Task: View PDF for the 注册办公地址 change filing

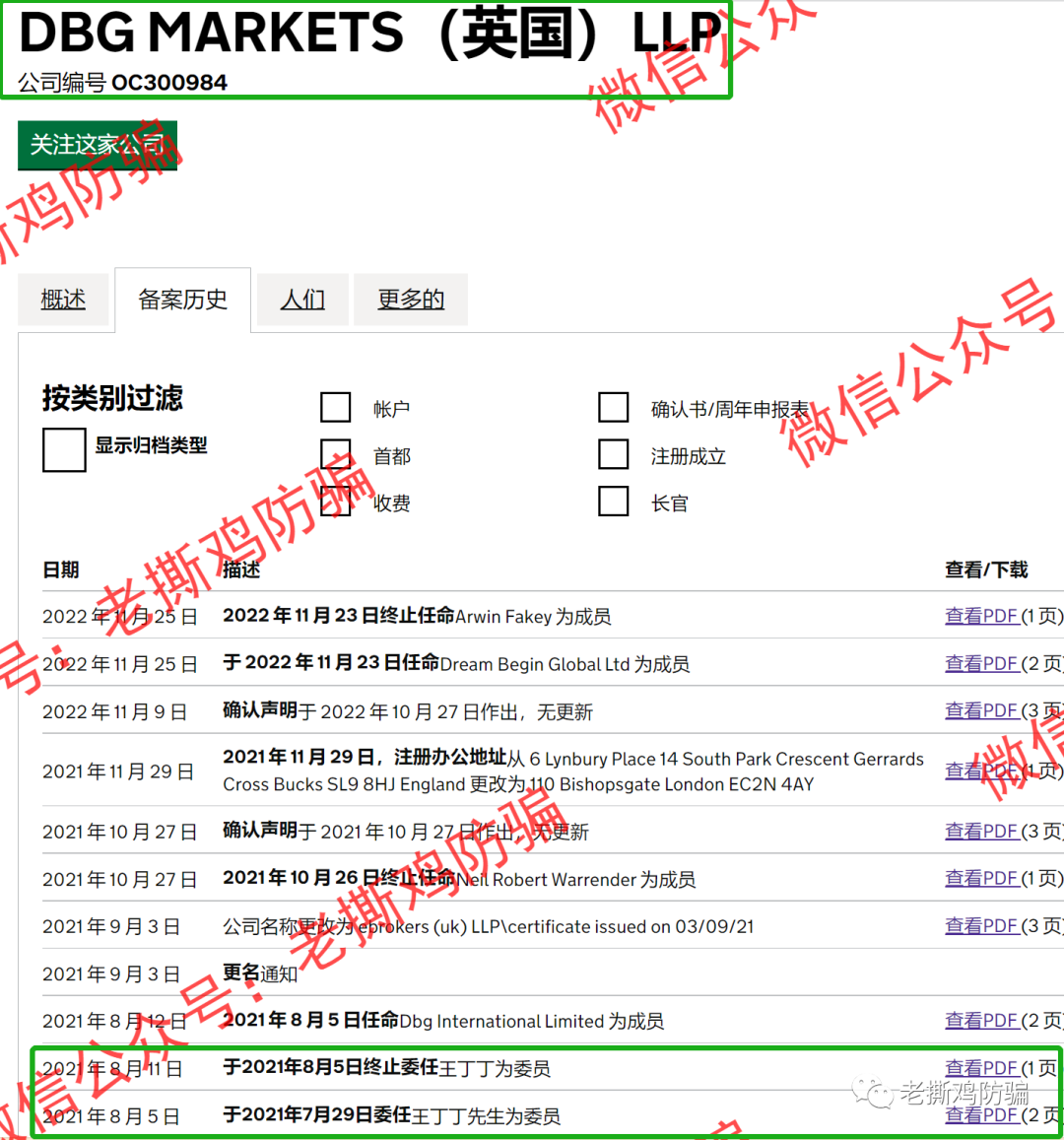Action: click(x=981, y=771)
